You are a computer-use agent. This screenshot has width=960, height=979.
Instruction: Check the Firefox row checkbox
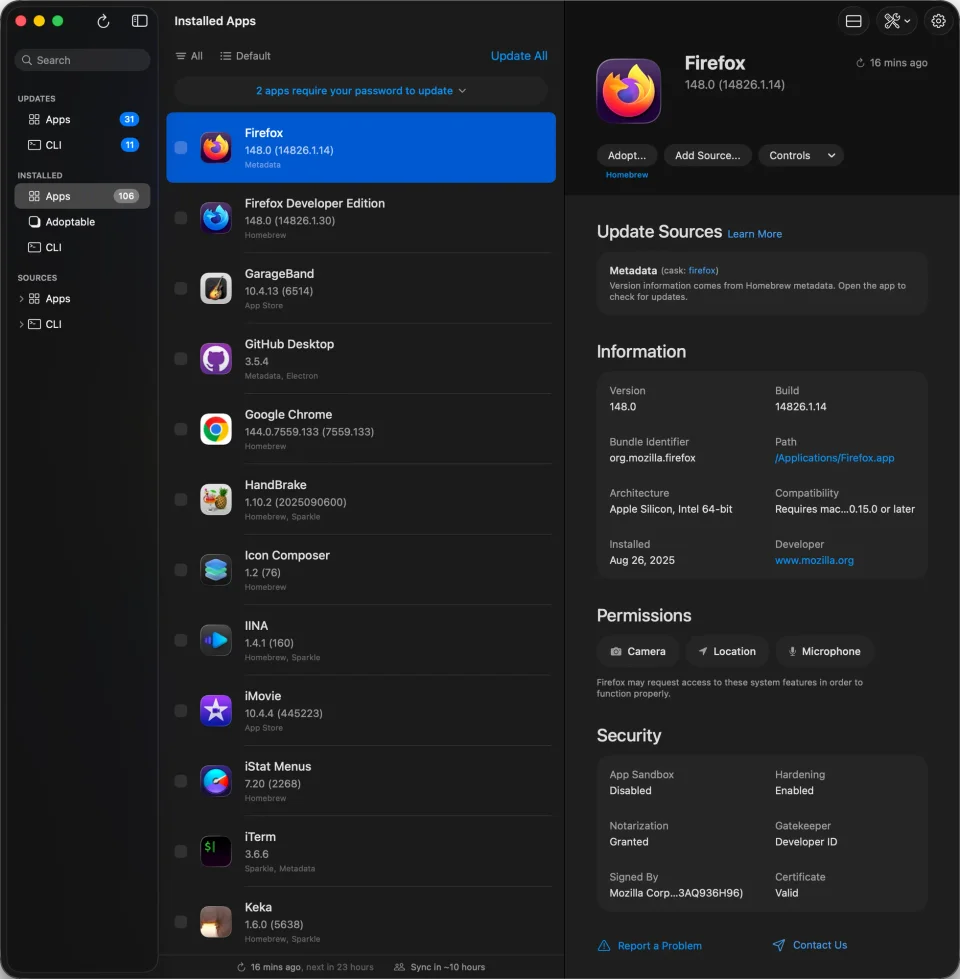(181, 147)
